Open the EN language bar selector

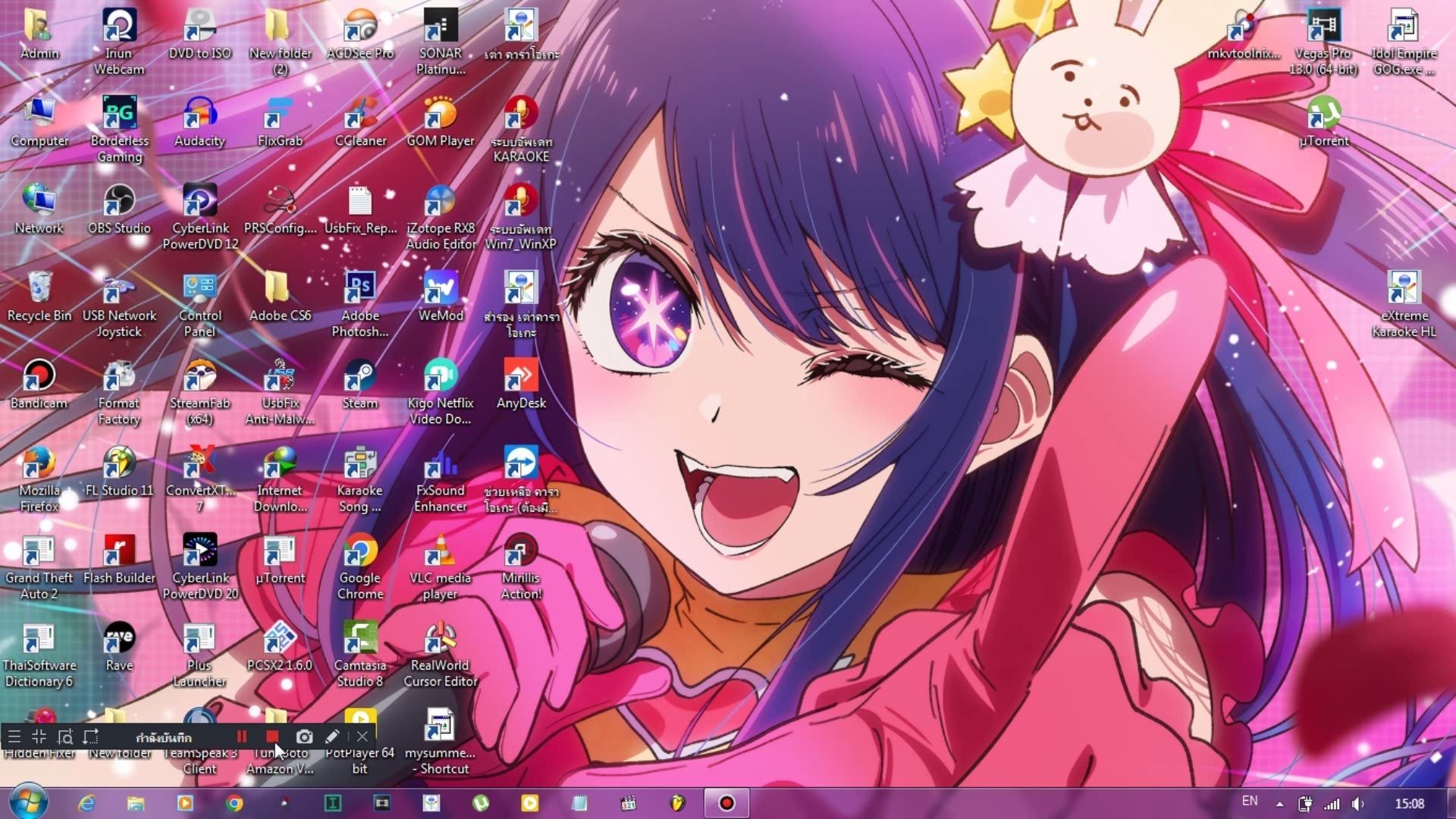tap(1250, 801)
